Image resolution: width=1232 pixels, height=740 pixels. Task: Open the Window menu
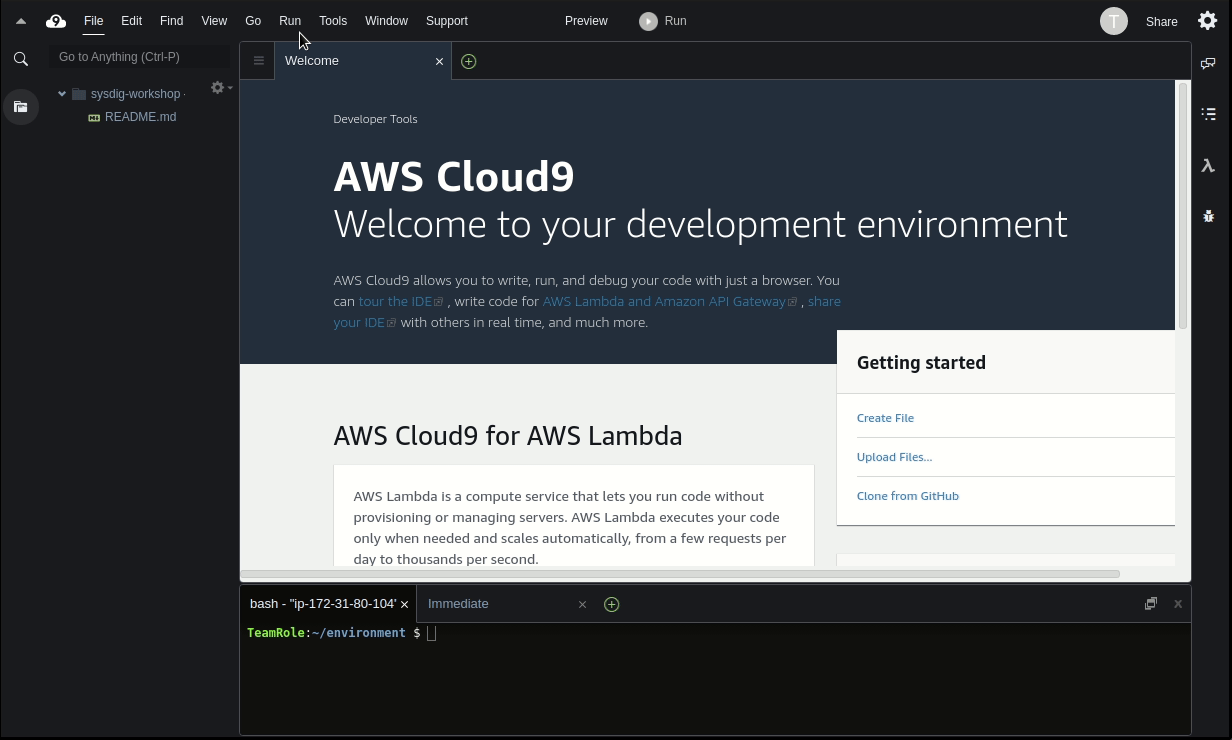[386, 21]
